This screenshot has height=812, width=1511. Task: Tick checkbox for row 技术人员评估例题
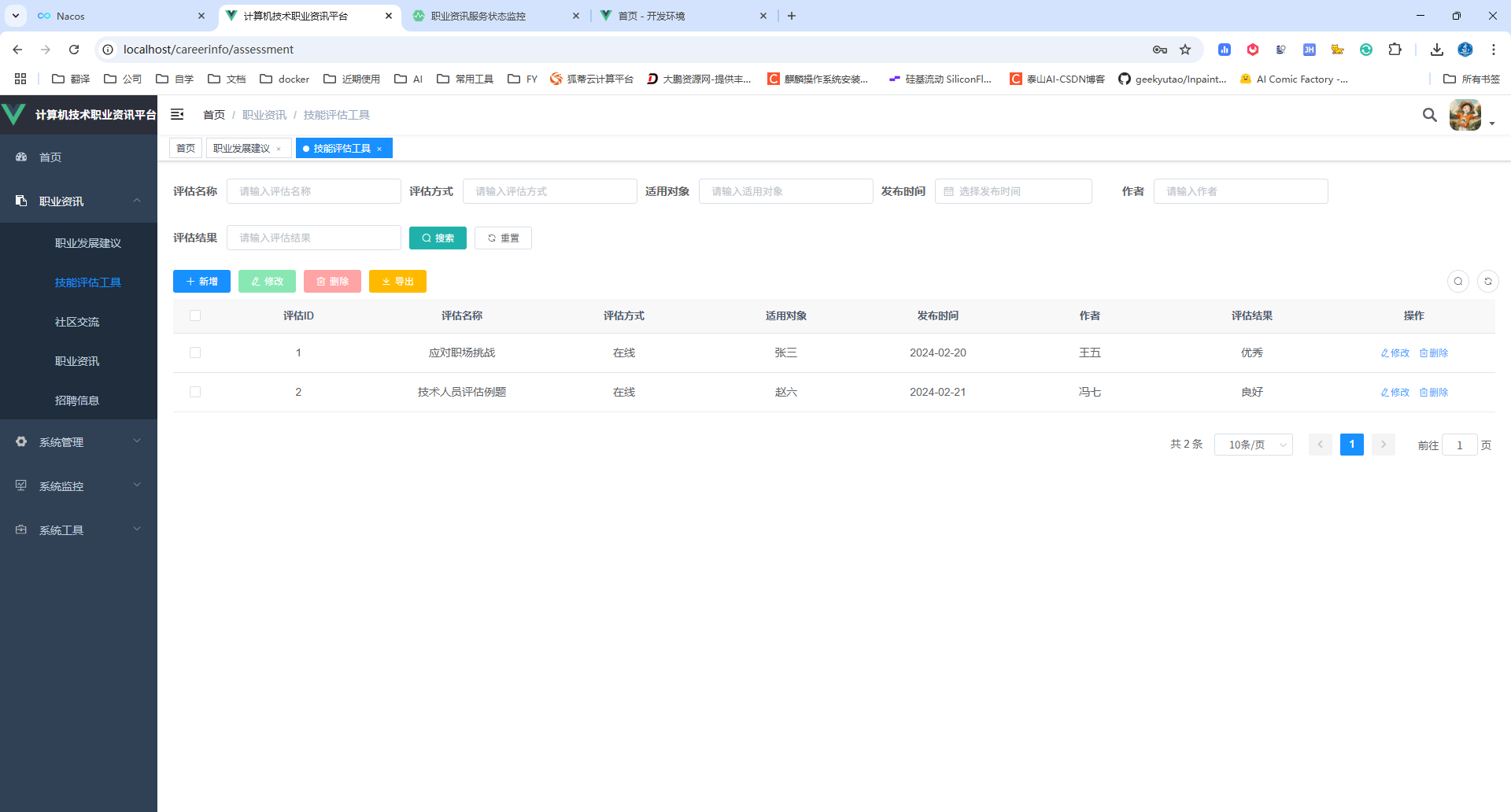pos(195,392)
